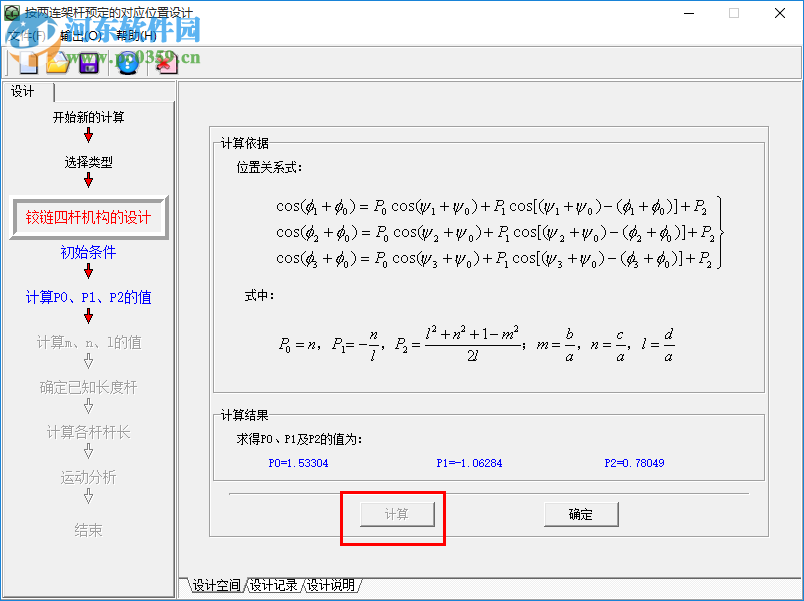Click the 计算m、n、l的值 step
Screen dimensions: 804x601
point(88,342)
